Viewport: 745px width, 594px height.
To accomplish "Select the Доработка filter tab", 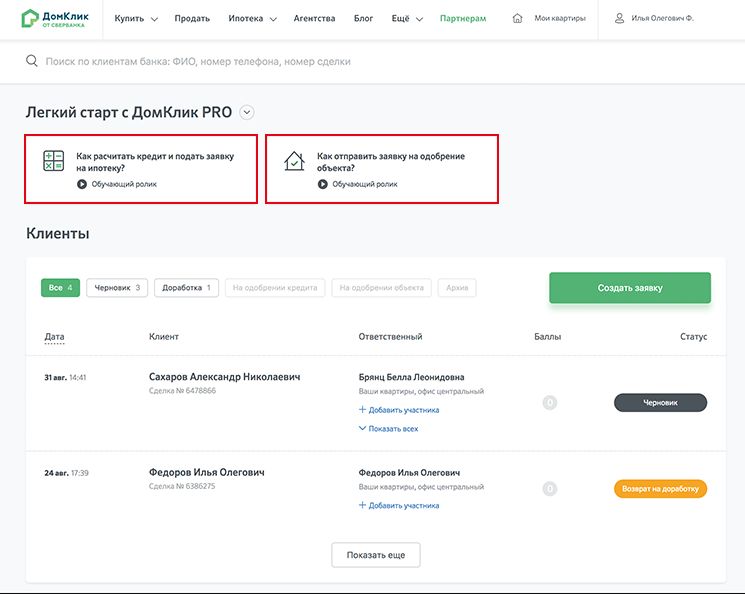I will point(186,287).
